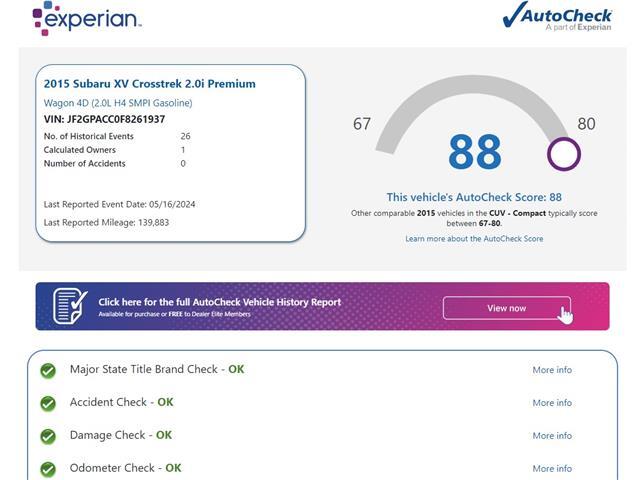Click the Last Reported Mileage line
Screen dimensions: 640x480
[x=106, y=222]
